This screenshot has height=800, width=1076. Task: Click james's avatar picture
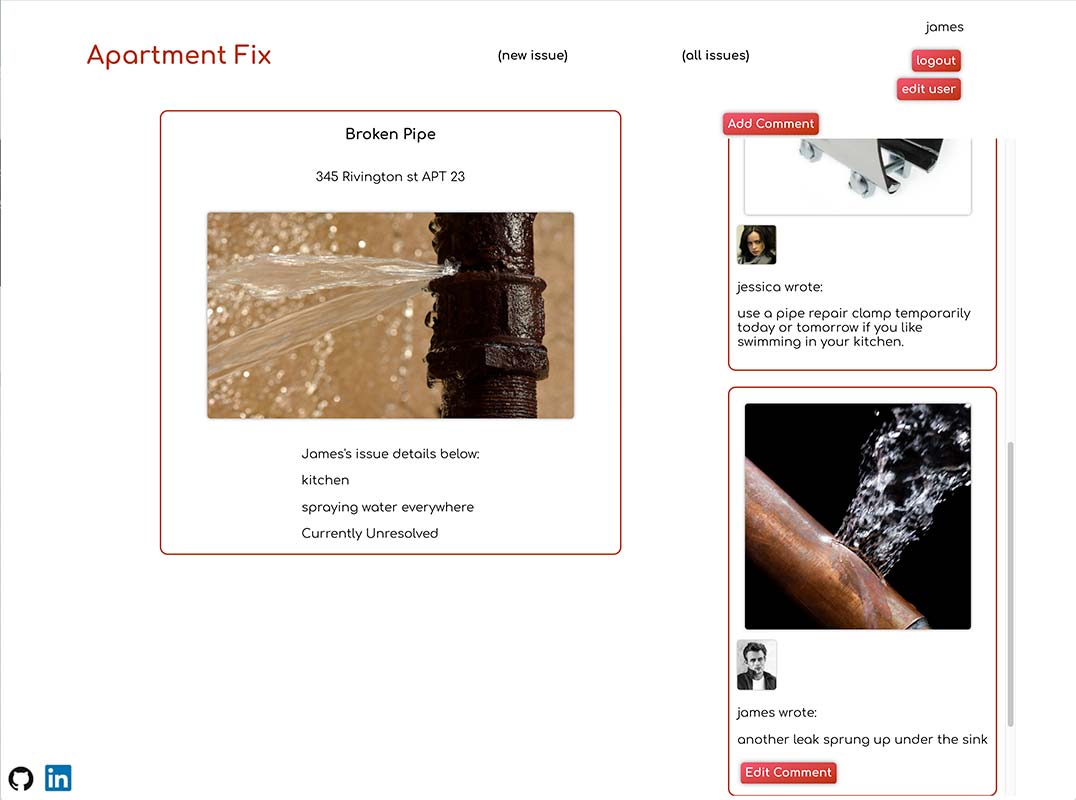tap(756, 665)
